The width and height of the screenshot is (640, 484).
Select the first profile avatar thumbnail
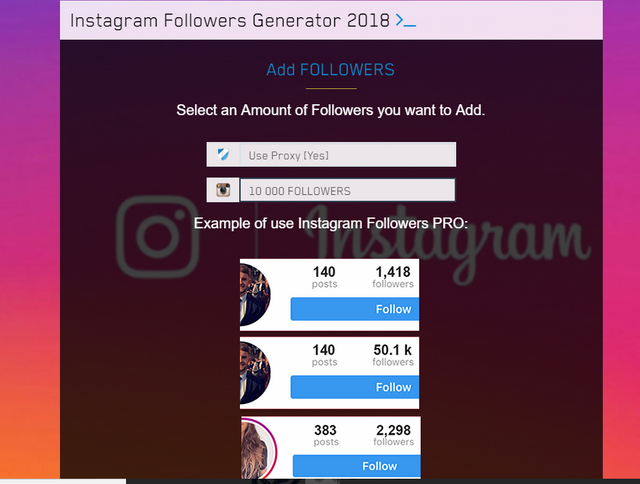tap(255, 295)
